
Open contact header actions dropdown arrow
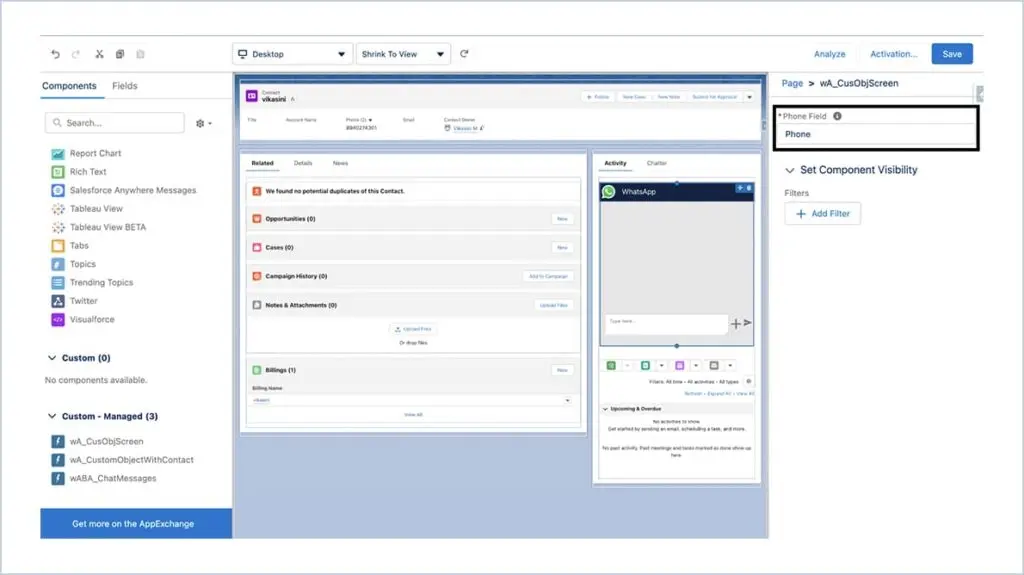coord(750,97)
